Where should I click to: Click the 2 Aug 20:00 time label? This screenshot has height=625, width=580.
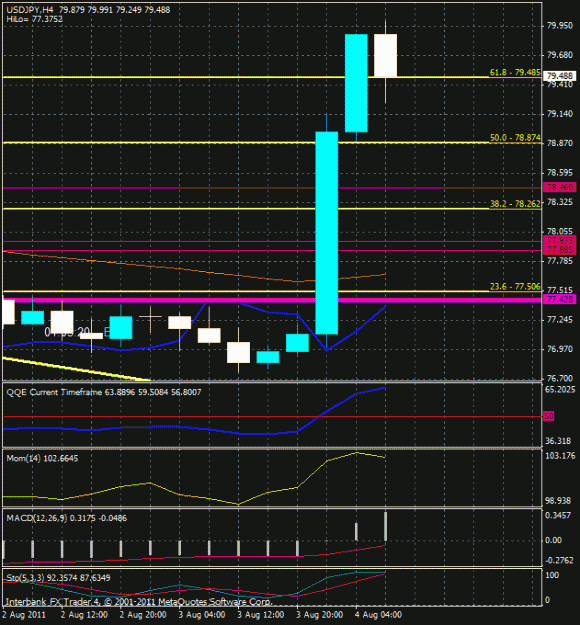(x=143, y=615)
